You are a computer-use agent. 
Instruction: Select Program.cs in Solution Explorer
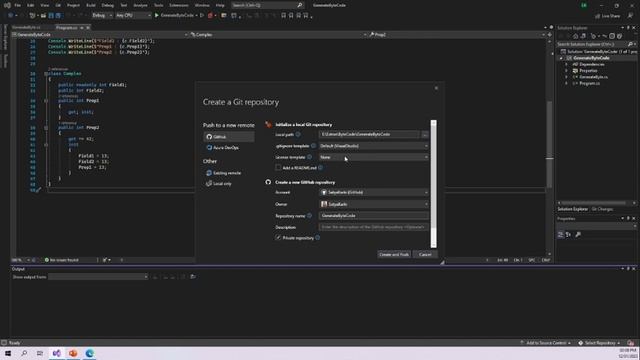(589, 83)
